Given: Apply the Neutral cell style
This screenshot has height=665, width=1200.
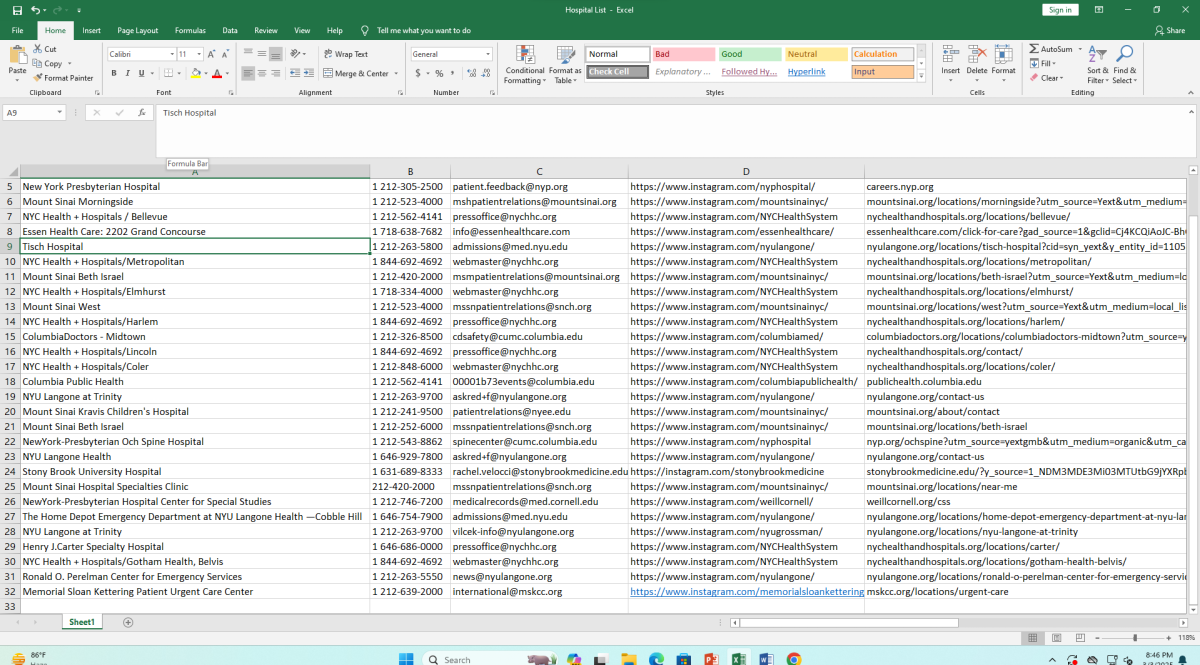Looking at the screenshot, I should click(x=817, y=54).
